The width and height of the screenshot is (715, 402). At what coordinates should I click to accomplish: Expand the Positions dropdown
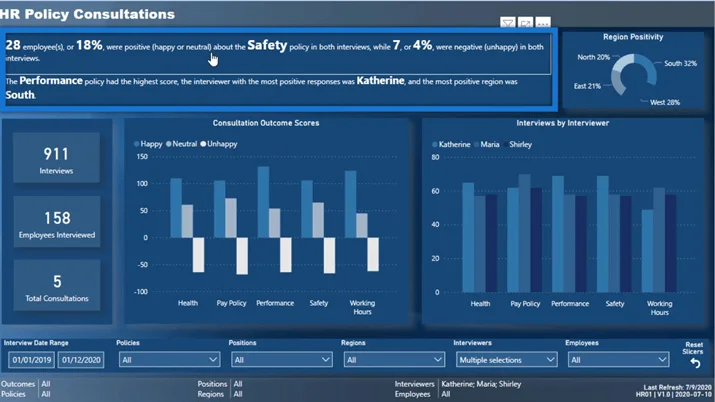[281, 360]
